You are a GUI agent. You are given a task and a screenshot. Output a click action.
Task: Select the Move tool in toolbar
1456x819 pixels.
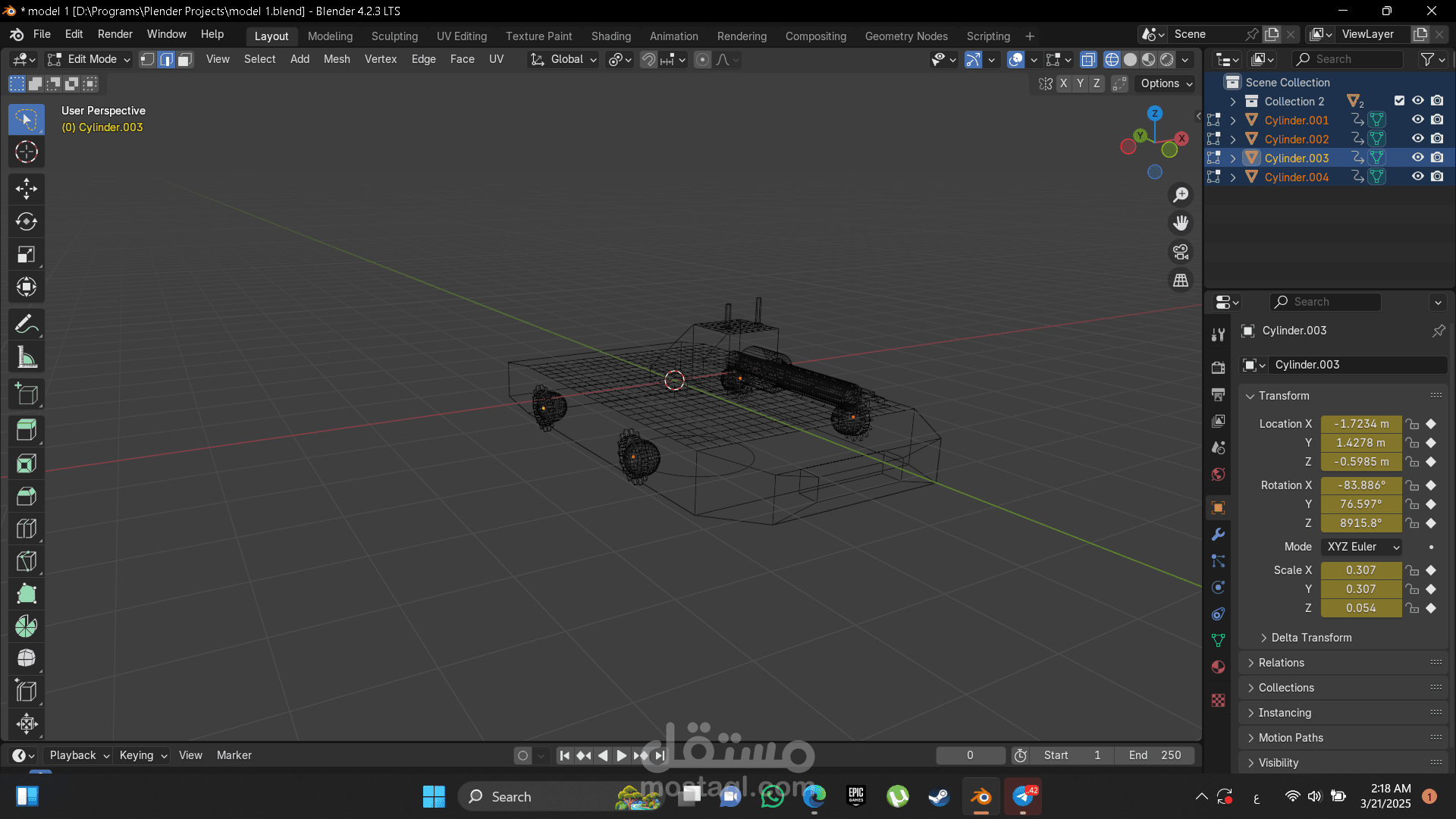point(27,188)
